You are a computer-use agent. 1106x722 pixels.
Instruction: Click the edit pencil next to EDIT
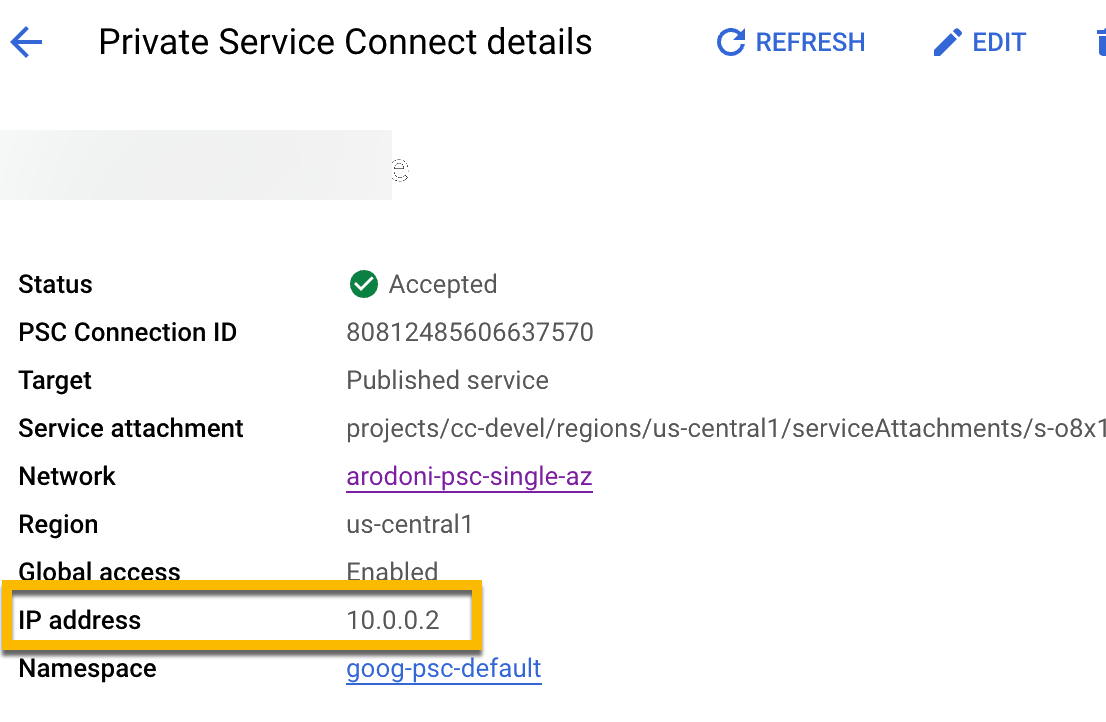coord(947,42)
